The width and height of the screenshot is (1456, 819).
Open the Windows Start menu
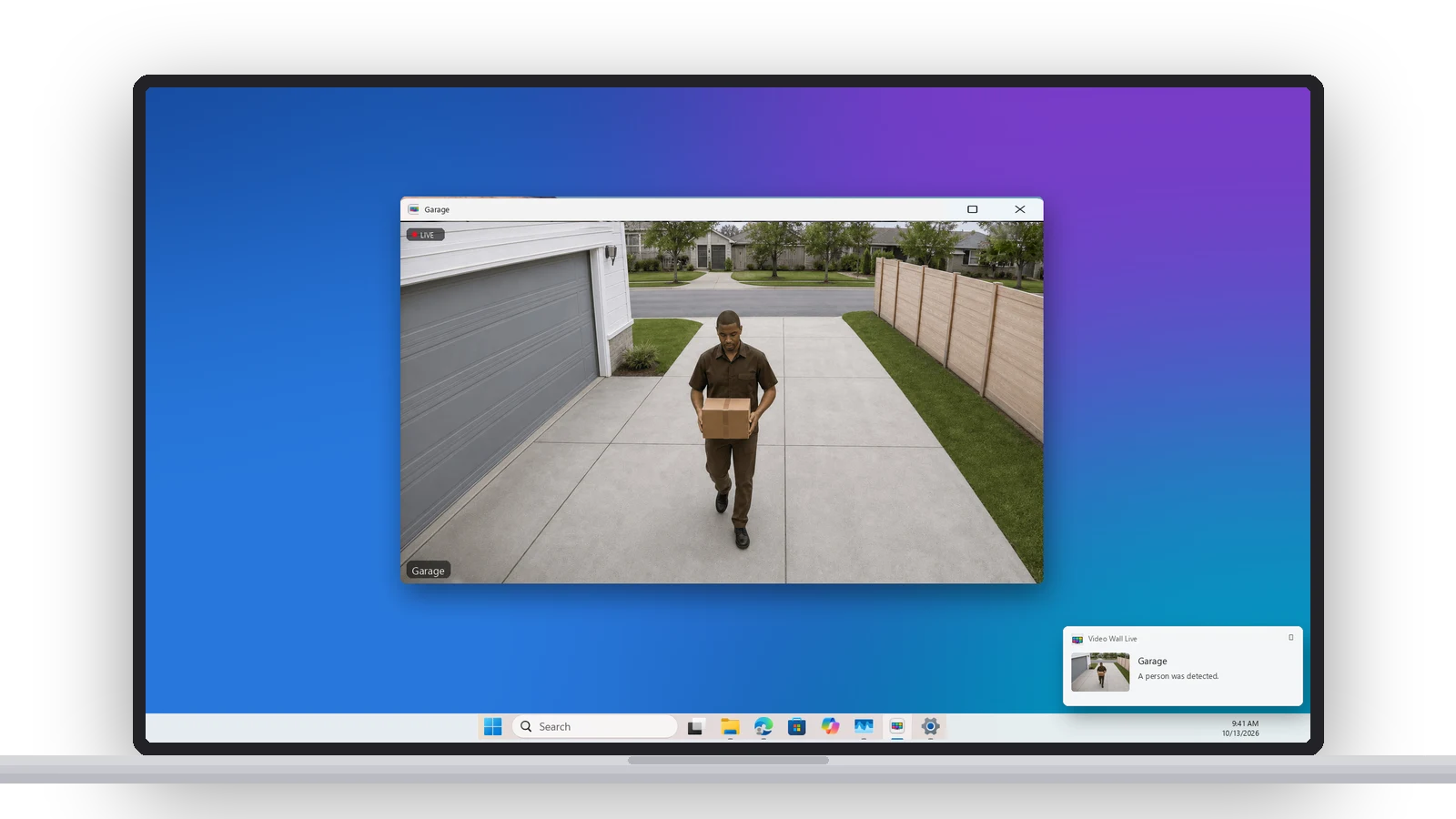(x=492, y=726)
